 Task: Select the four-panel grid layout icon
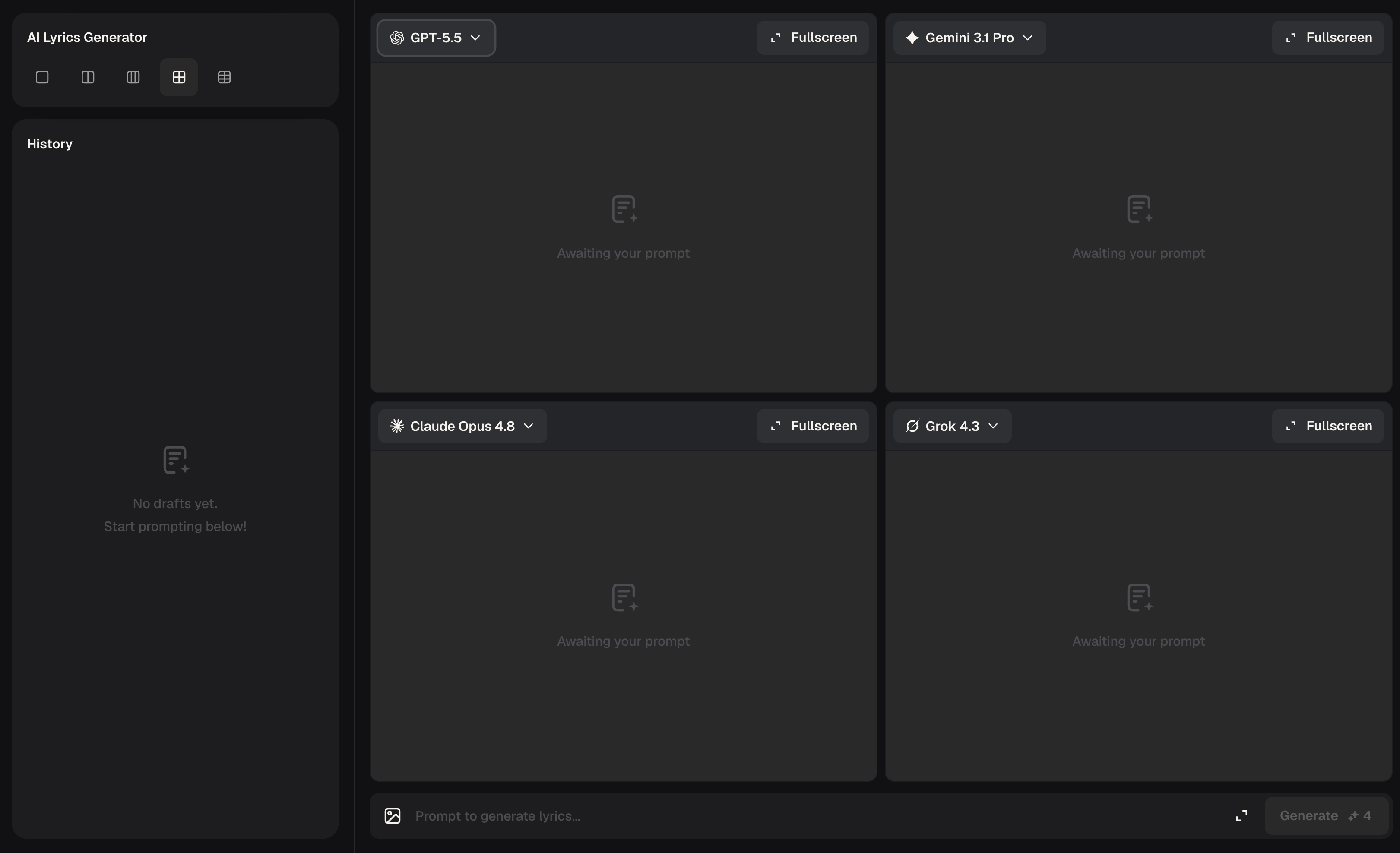[x=178, y=77]
